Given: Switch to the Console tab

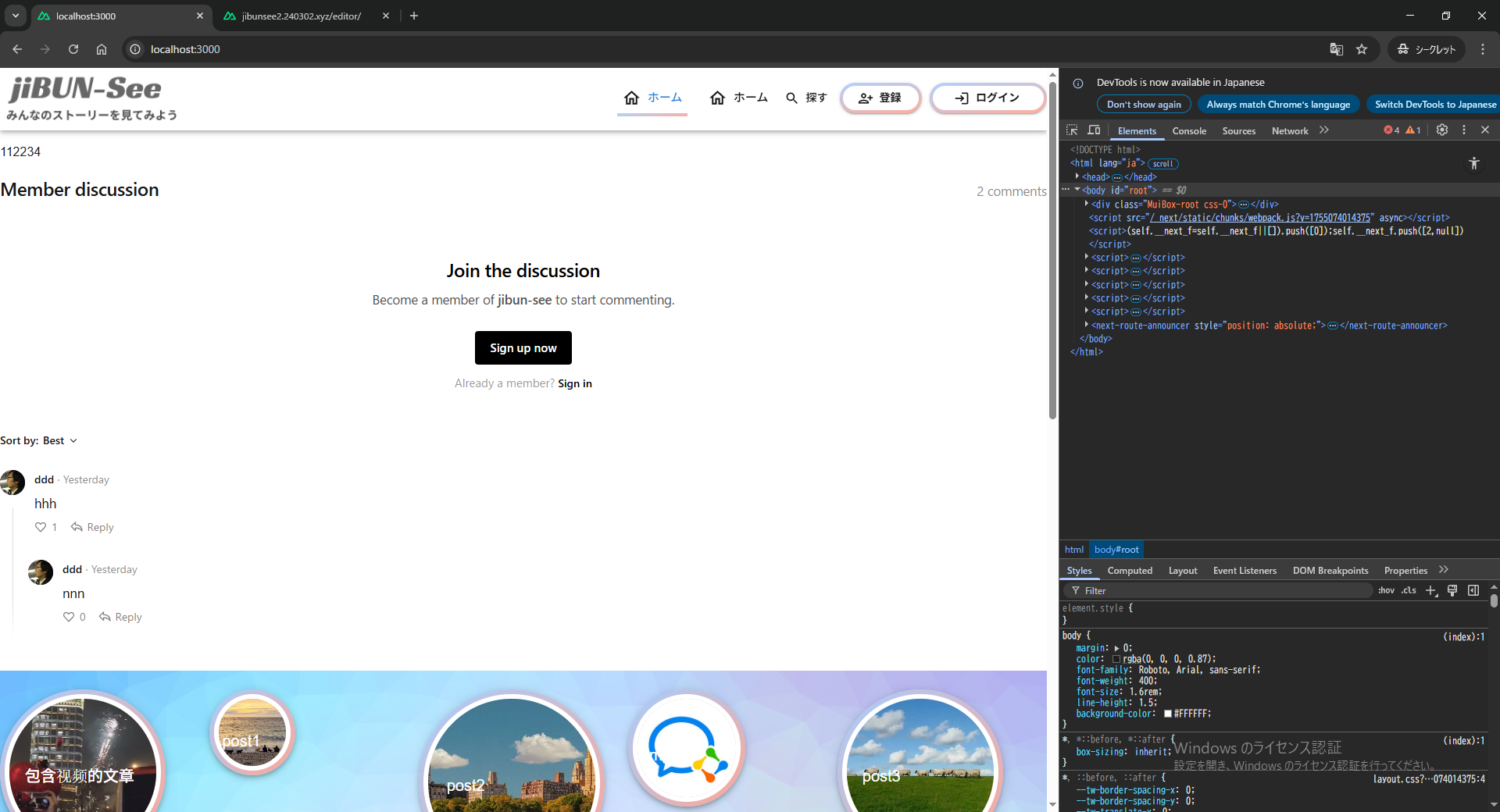Looking at the screenshot, I should 1189,131.
